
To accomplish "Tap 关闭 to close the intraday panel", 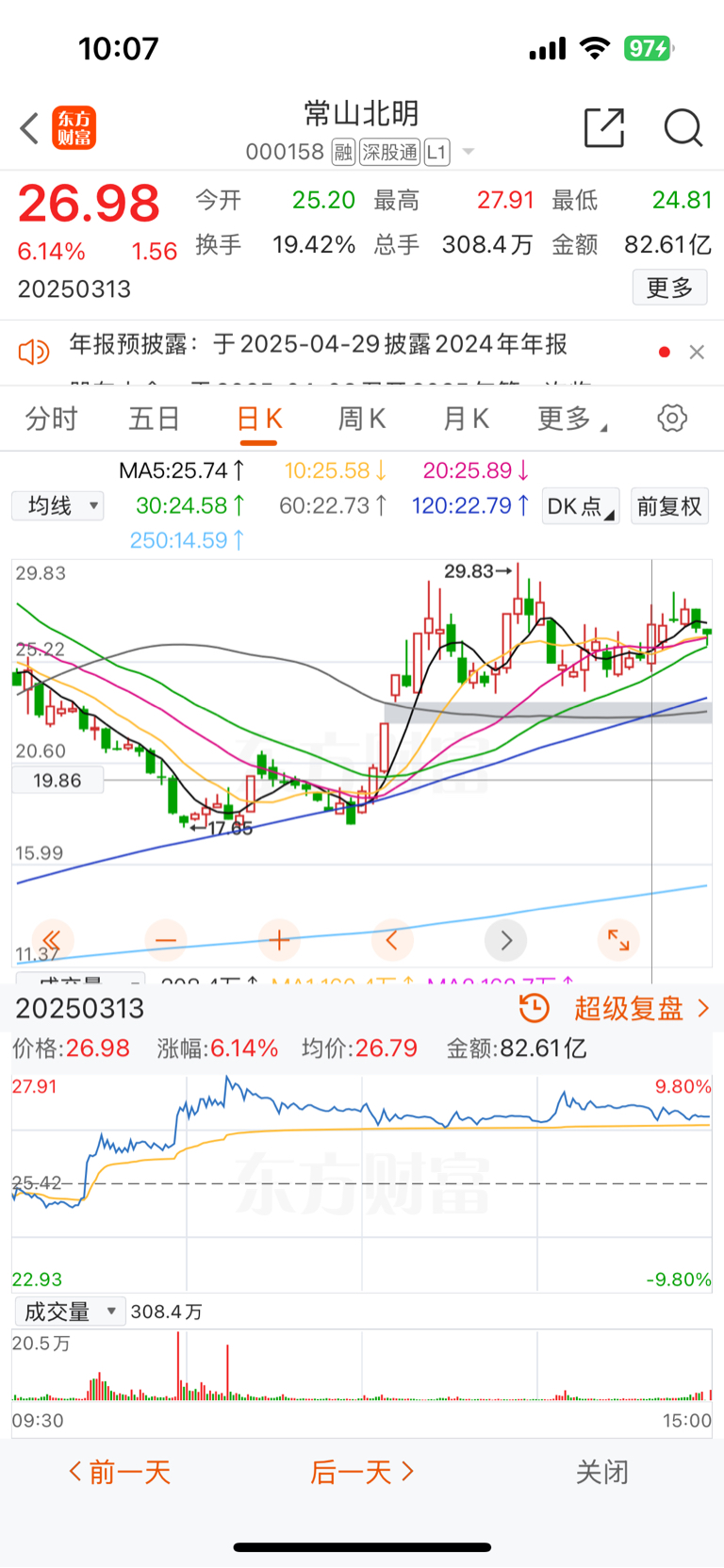I will point(602,1472).
